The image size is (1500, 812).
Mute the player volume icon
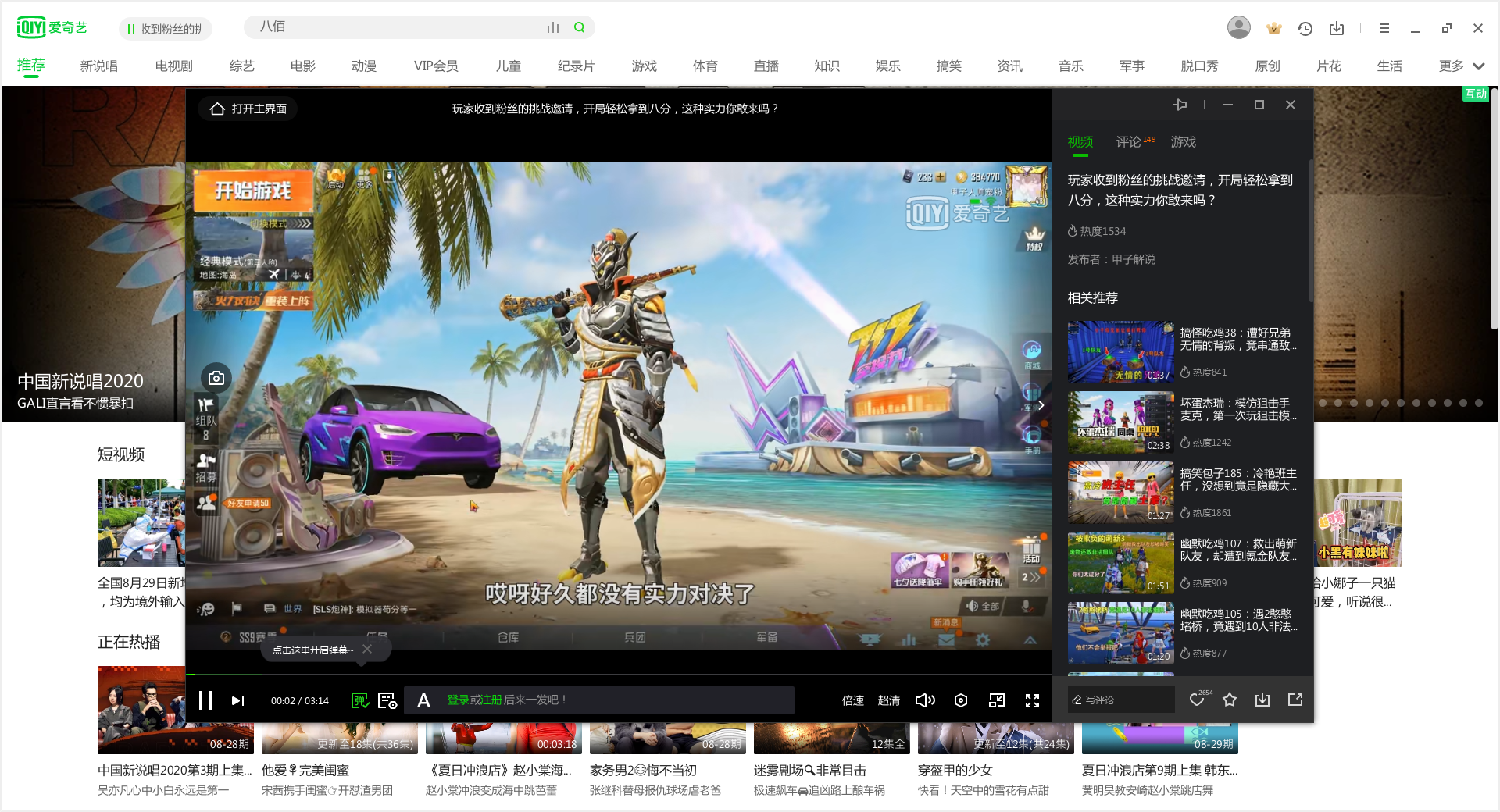point(925,700)
